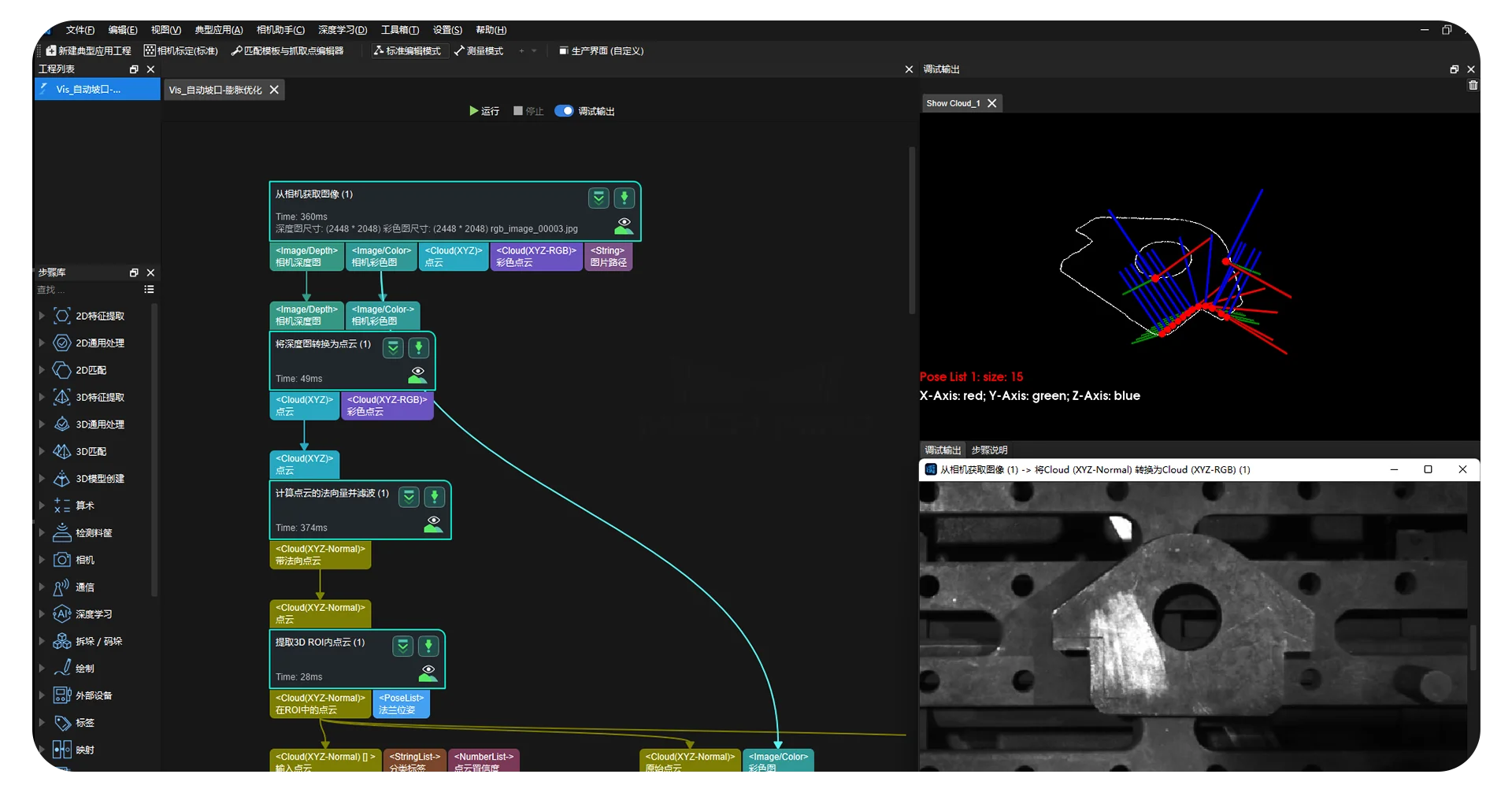Viewport: 1512px width, 789px height.
Task: Click the 3D匹配 category icon
Action: coord(62,452)
